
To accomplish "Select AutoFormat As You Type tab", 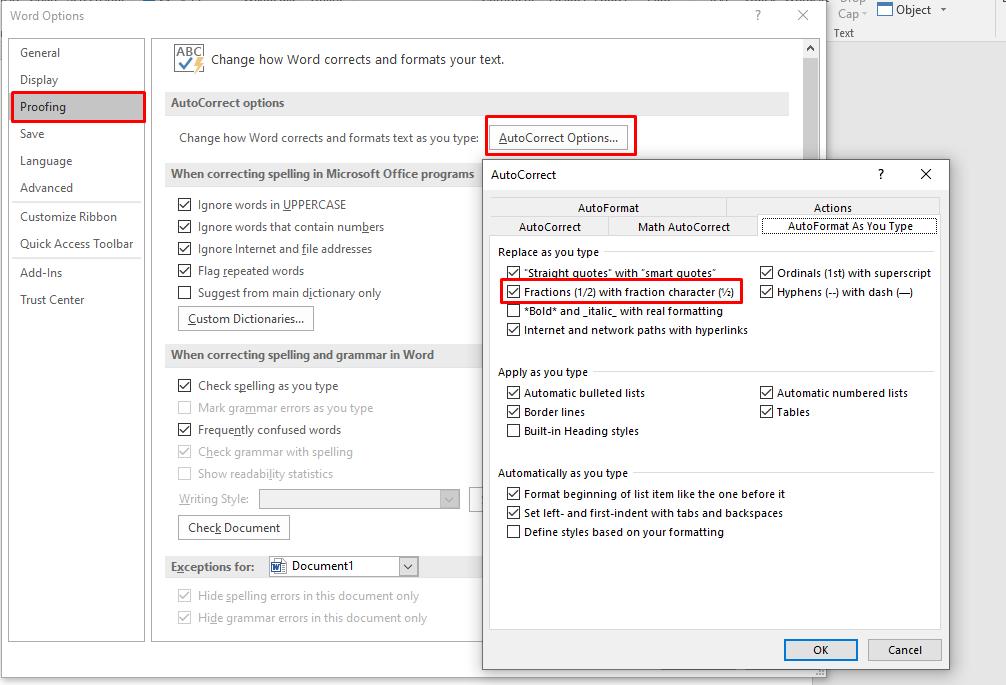I will (849, 226).
